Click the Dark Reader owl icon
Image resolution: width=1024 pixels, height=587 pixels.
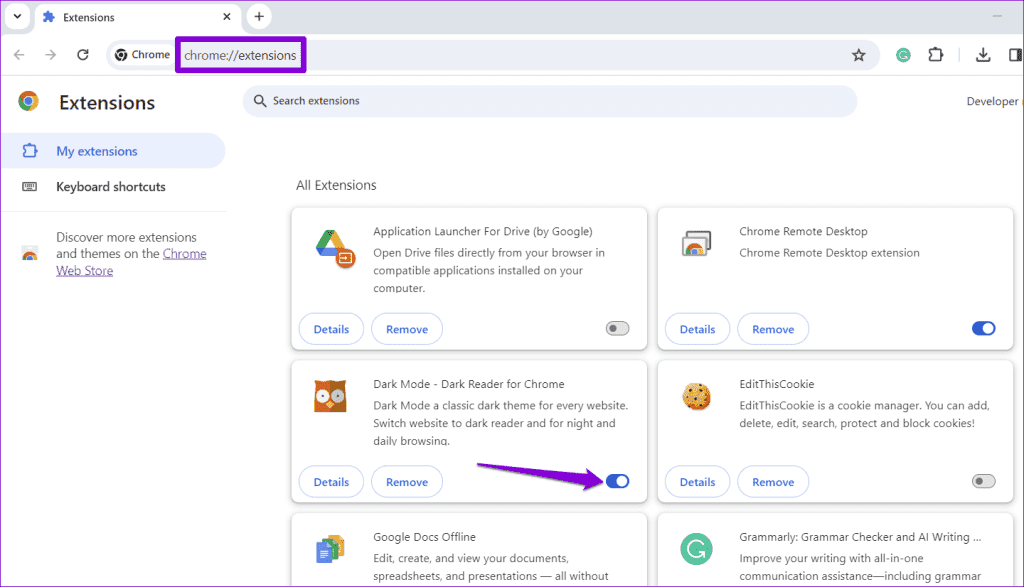pyautogui.click(x=329, y=397)
